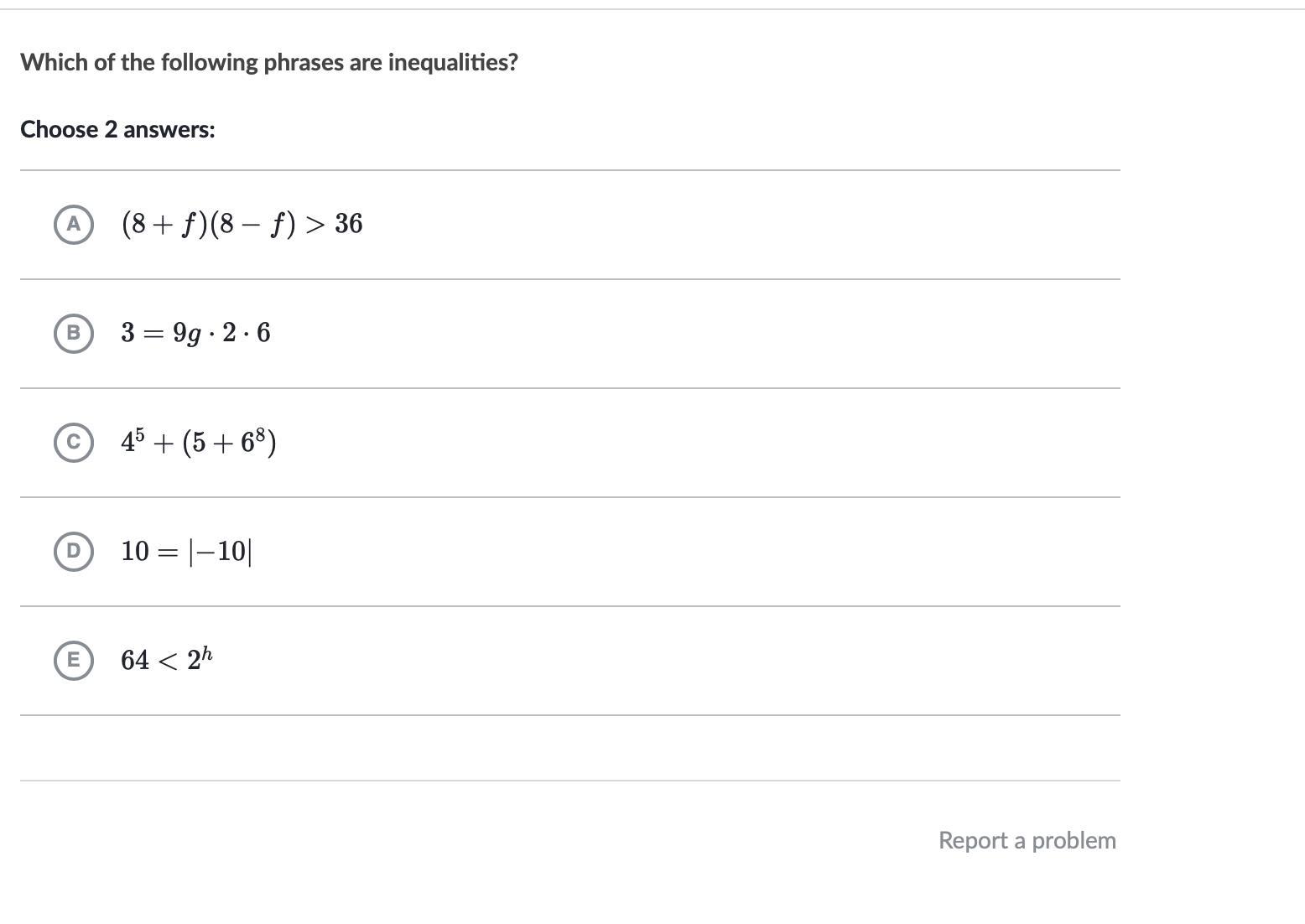Open the Report a problem link
This screenshot has width=1305, height=924.
pos(1027,840)
